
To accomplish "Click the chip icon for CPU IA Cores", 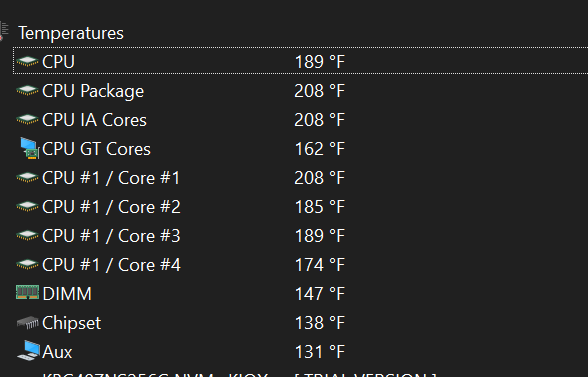I will [x=27, y=120].
